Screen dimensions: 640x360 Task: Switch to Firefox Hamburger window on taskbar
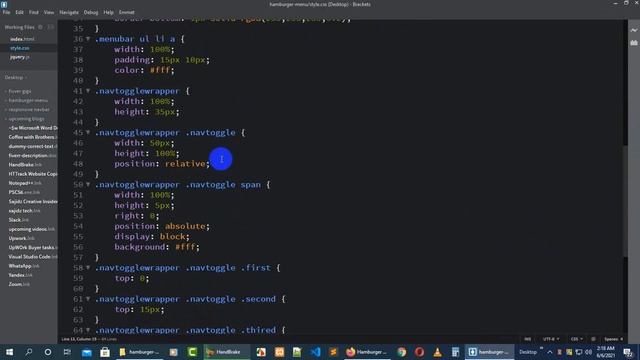pos(367,352)
